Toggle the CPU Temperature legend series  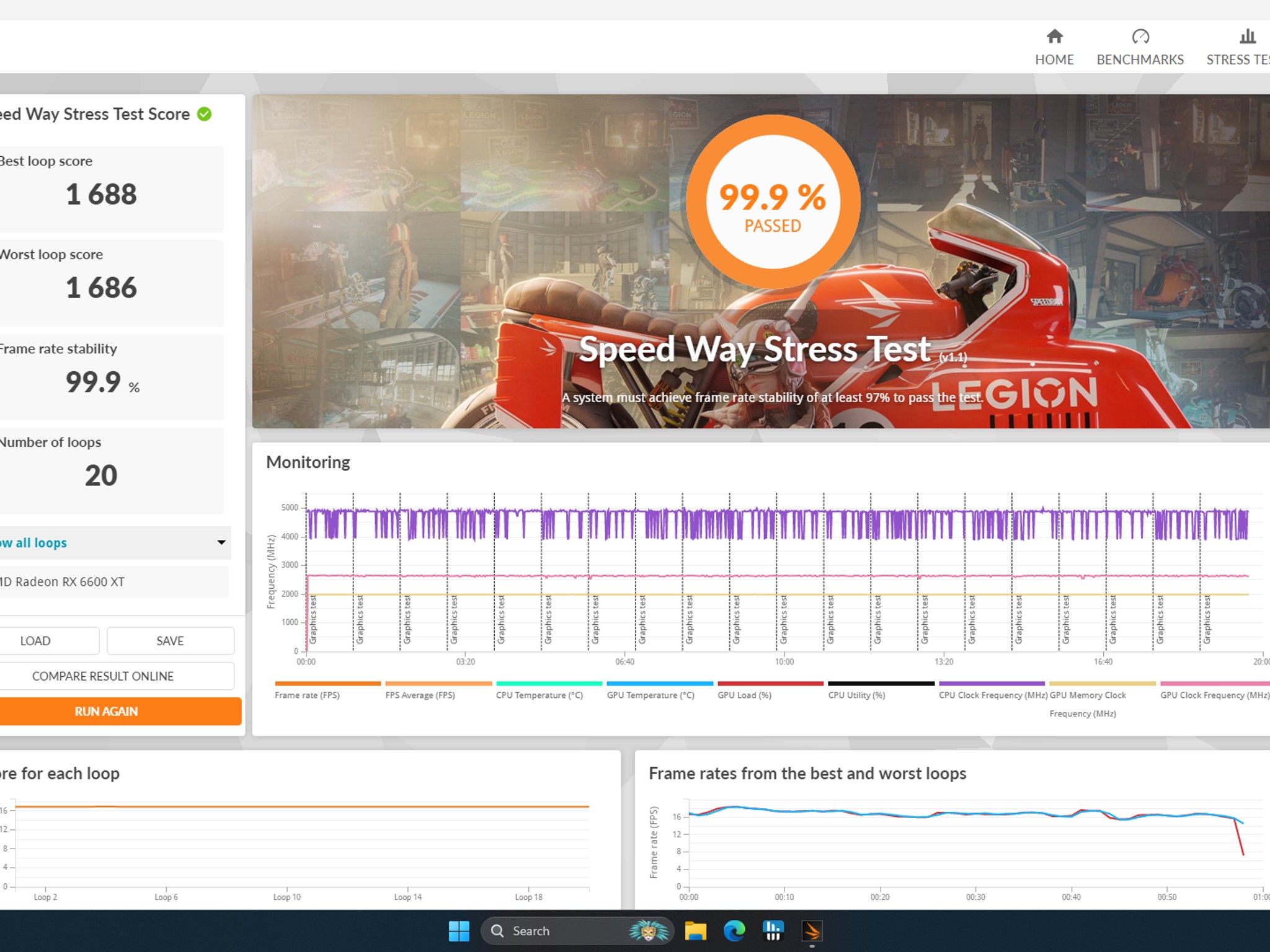(x=549, y=690)
